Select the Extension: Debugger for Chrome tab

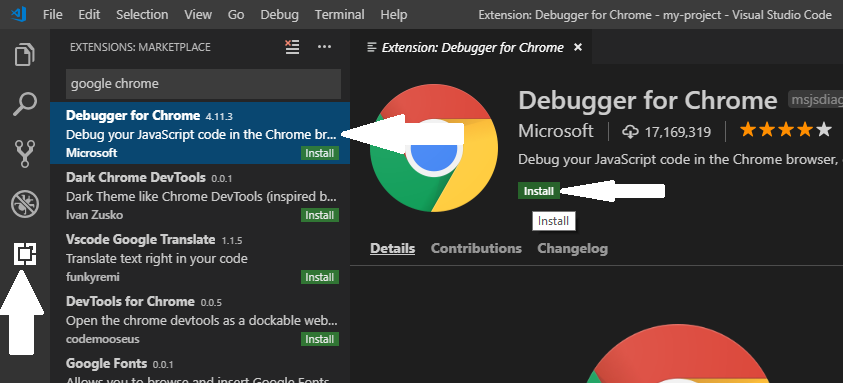pyautogui.click(x=471, y=47)
